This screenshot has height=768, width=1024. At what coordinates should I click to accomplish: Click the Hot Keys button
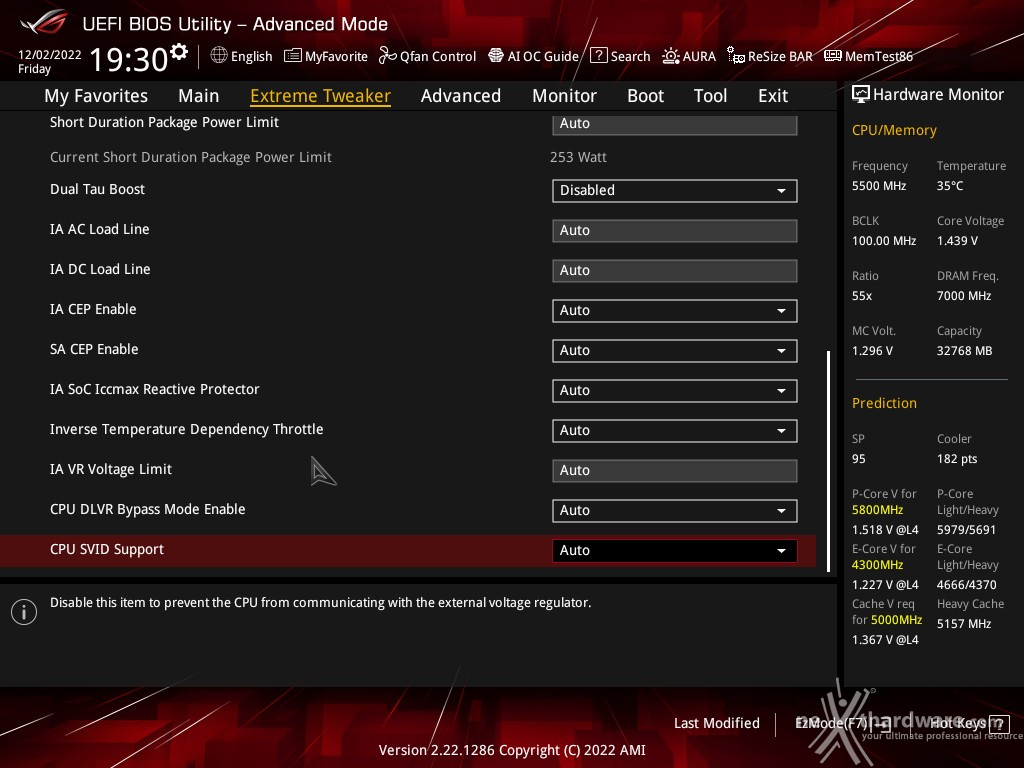click(969, 724)
